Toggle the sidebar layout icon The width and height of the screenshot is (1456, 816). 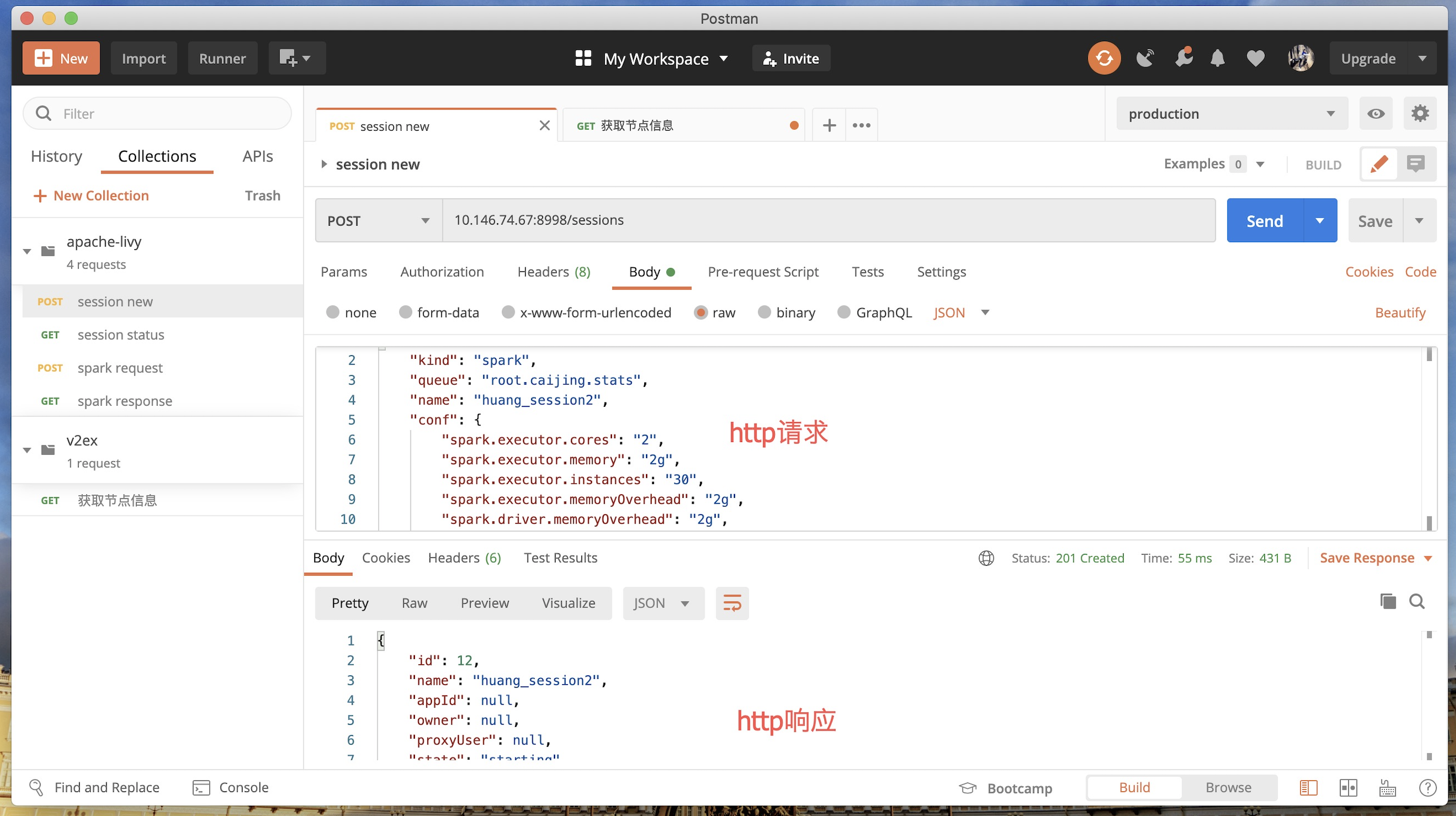click(1308, 787)
